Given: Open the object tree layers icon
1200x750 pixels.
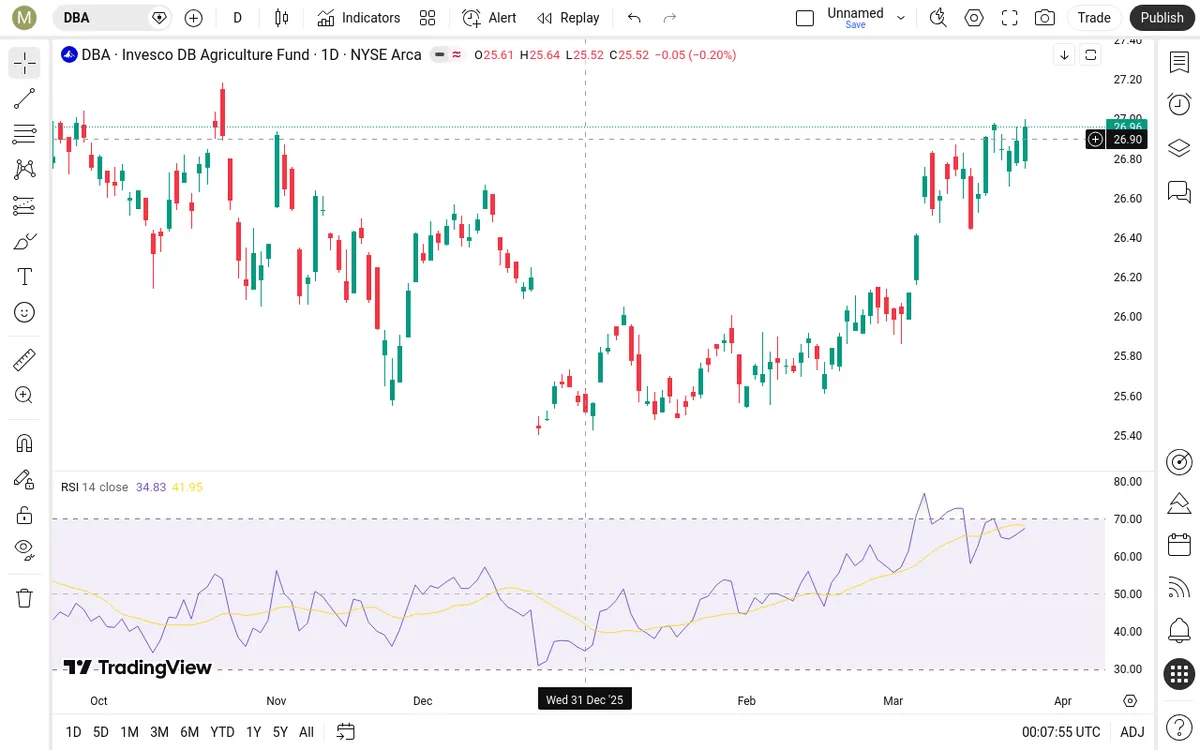Looking at the screenshot, I should point(1179,148).
